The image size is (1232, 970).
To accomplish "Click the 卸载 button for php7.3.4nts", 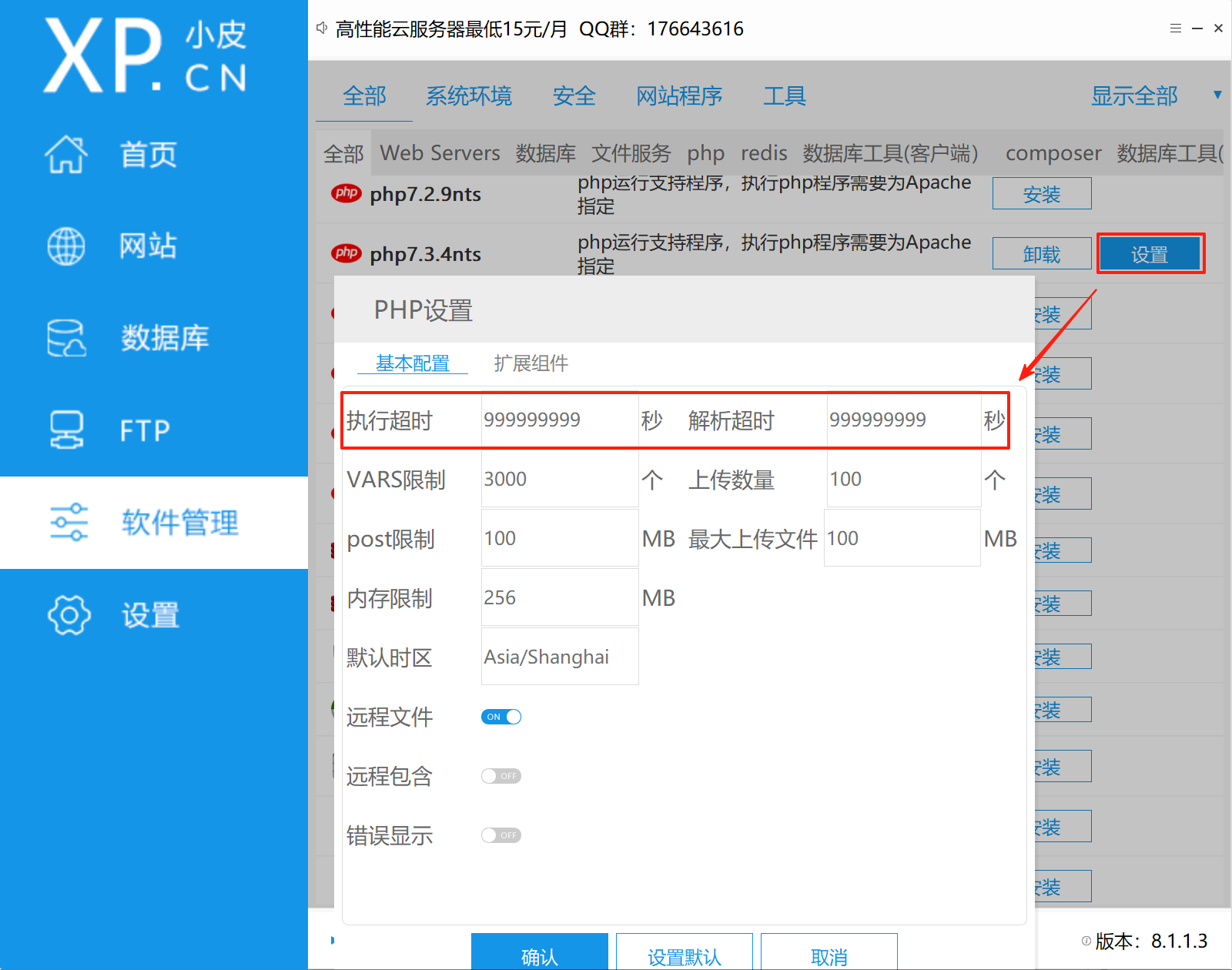I will coord(1041,254).
